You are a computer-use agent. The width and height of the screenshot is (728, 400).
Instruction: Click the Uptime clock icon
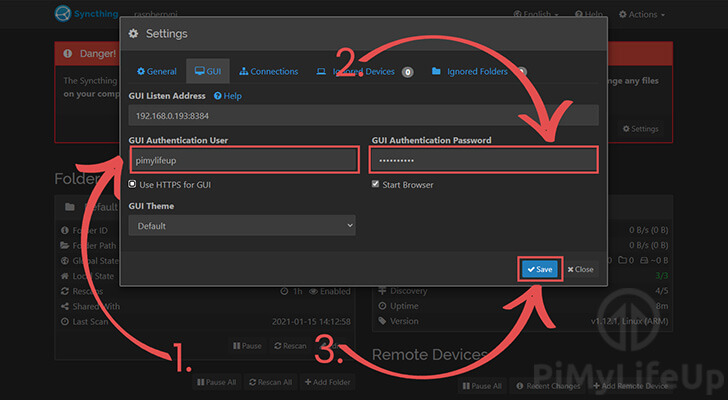382,306
